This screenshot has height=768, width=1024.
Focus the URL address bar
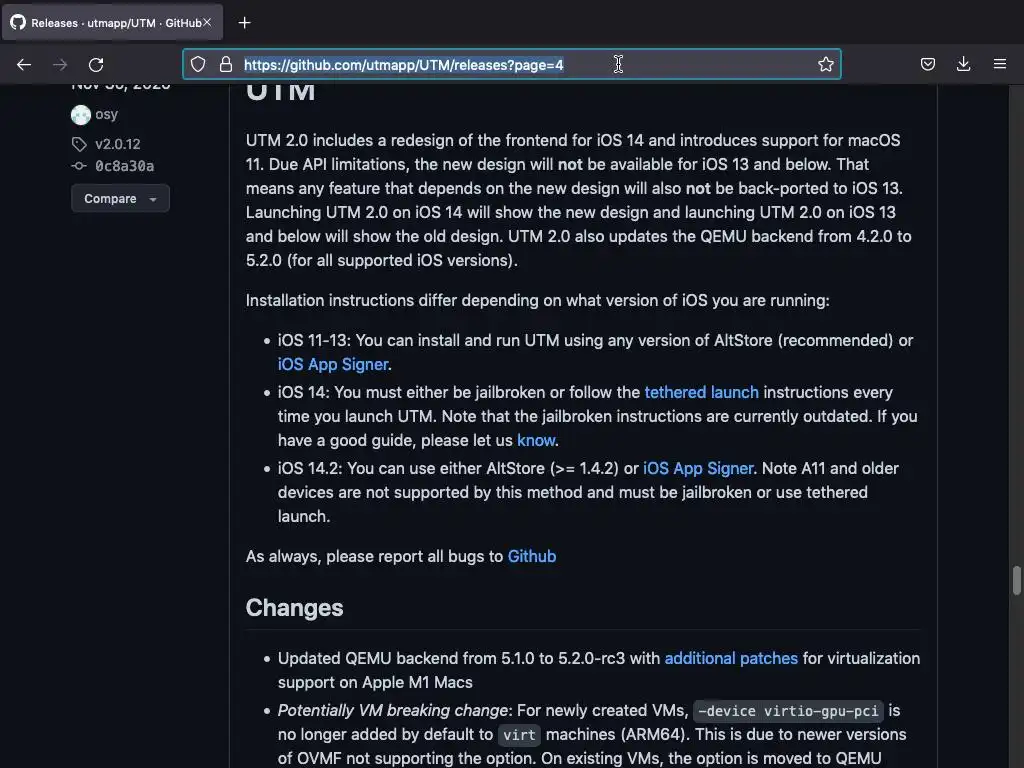512,64
